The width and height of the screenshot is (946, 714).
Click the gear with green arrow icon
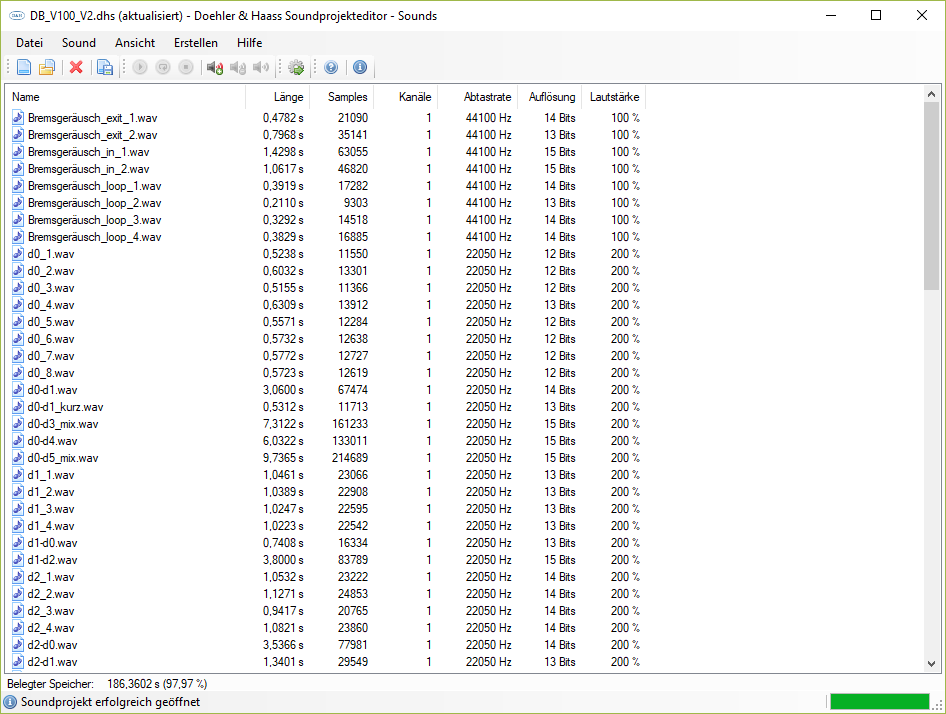296,67
